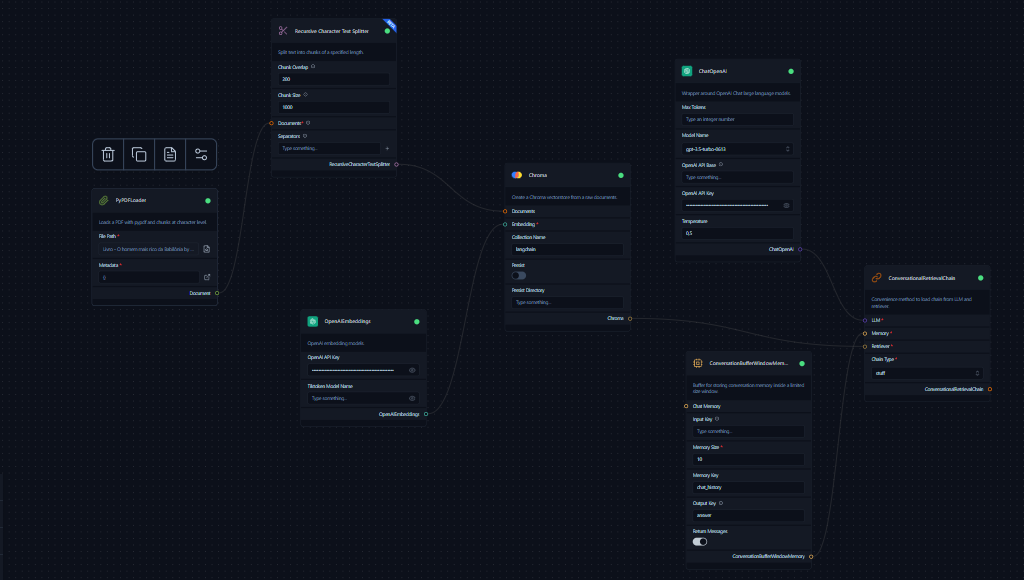This screenshot has height=580, width=1024.
Task: Open the file picker beside File Path
Action: click(206, 248)
